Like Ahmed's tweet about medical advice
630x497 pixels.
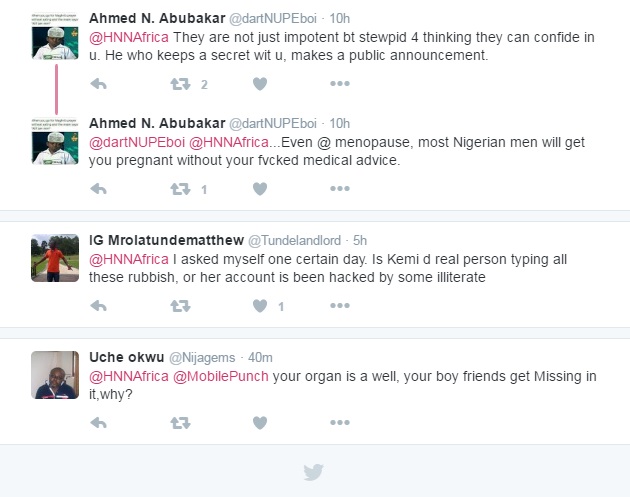point(260,188)
